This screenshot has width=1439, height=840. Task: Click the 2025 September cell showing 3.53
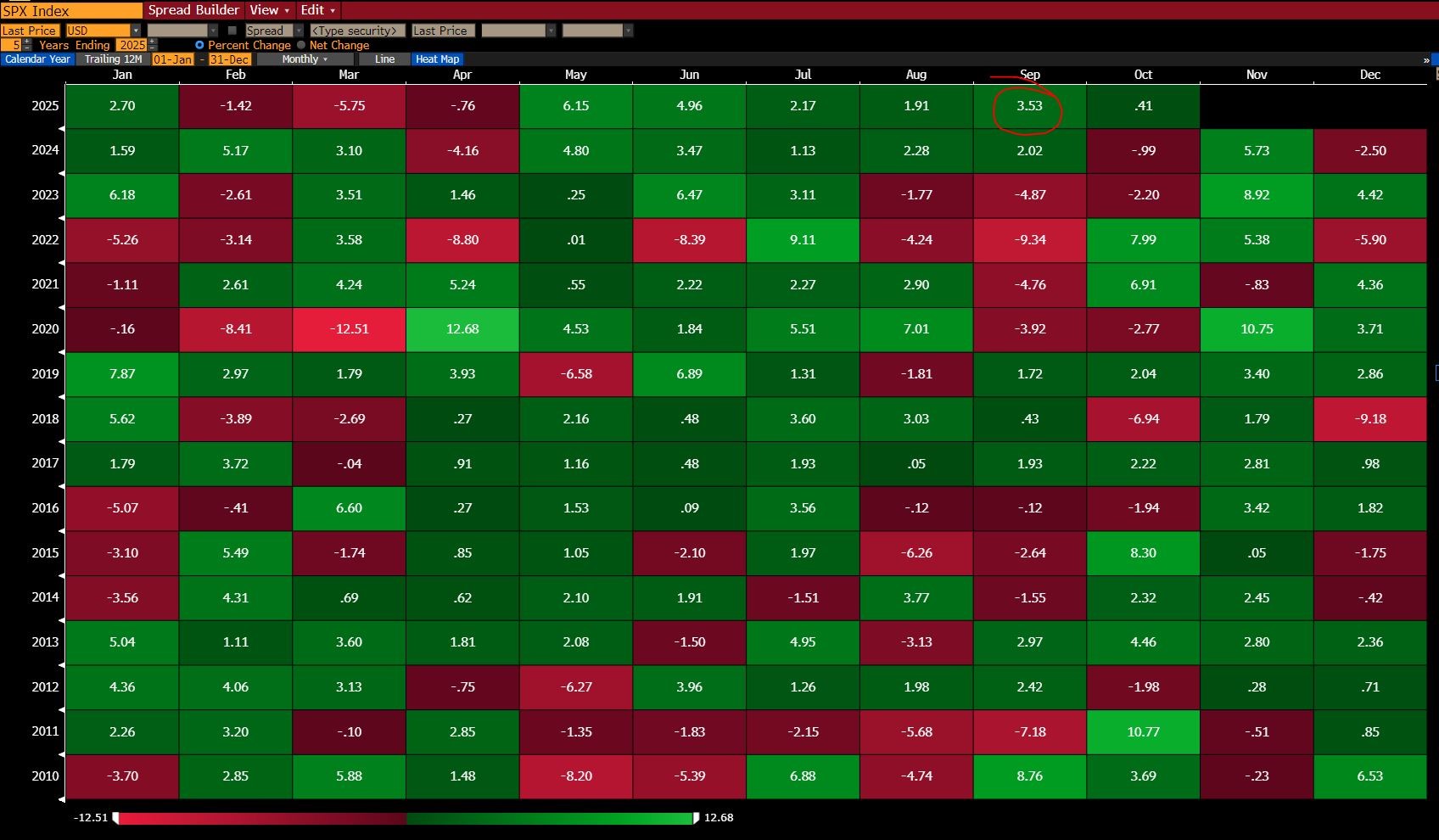pos(1029,106)
